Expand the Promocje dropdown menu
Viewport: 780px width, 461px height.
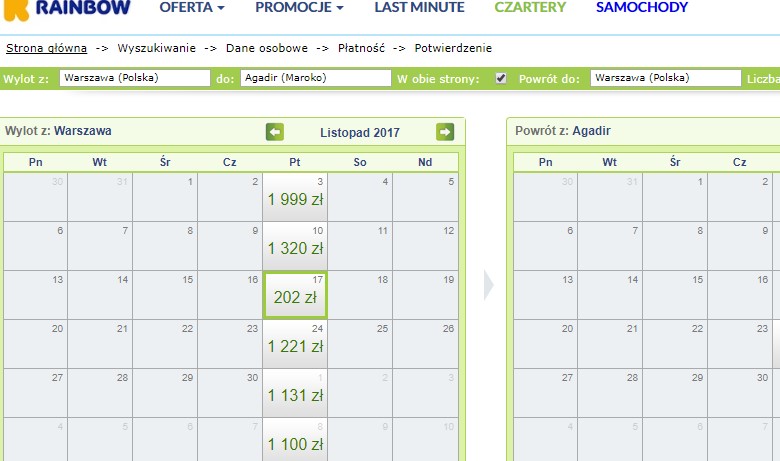point(299,8)
